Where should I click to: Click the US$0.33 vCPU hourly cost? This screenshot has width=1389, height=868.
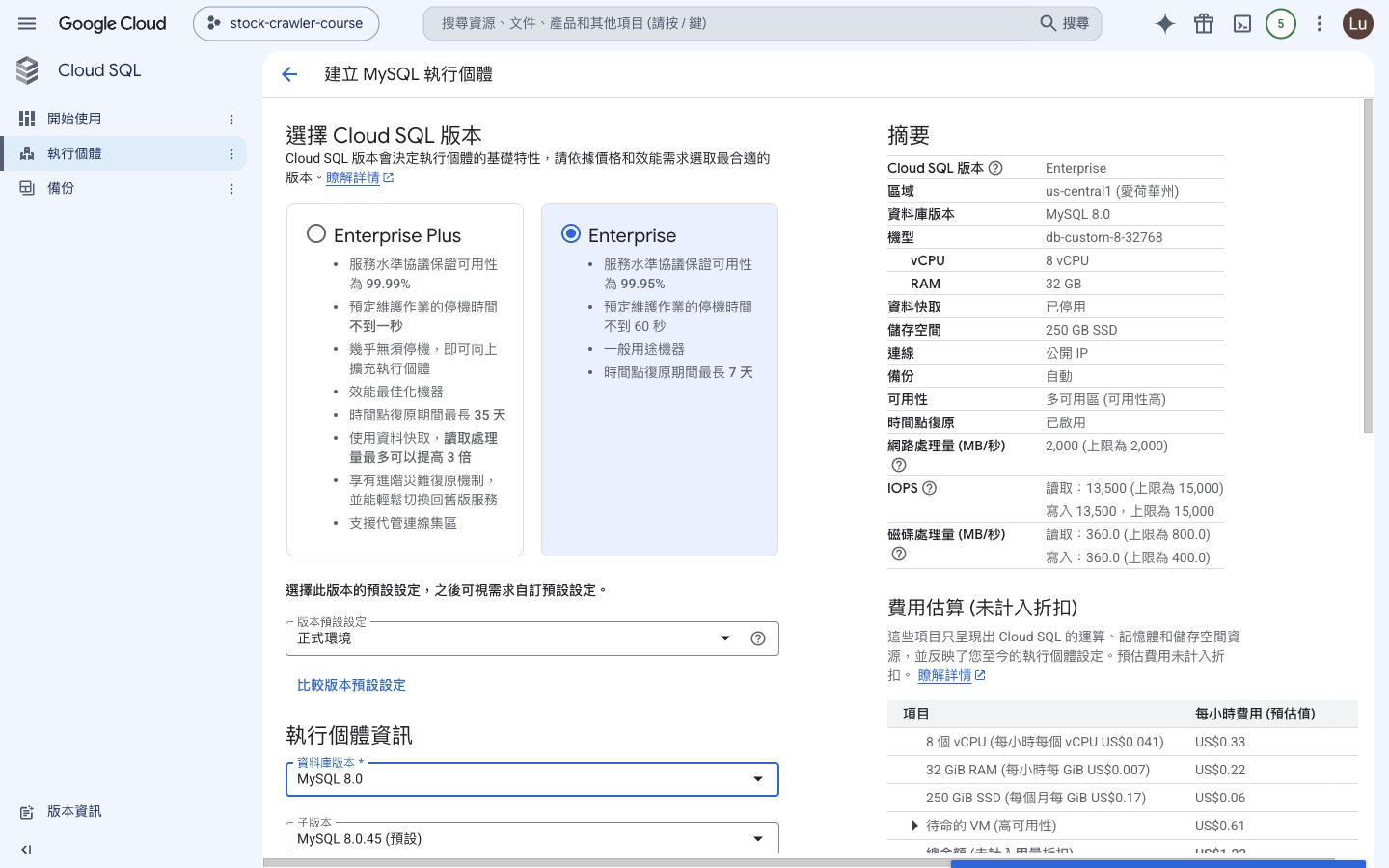pos(1220,742)
